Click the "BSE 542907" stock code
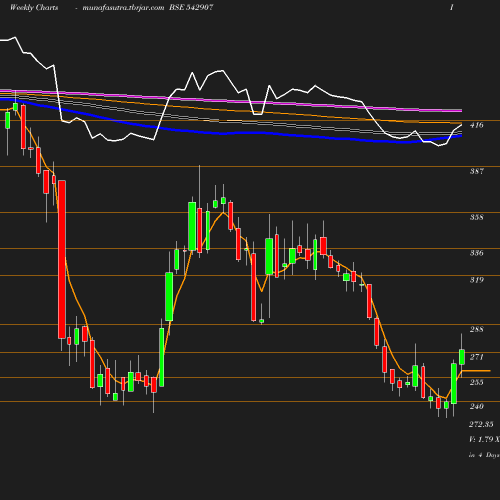This screenshot has width=500, height=500. point(191,7)
